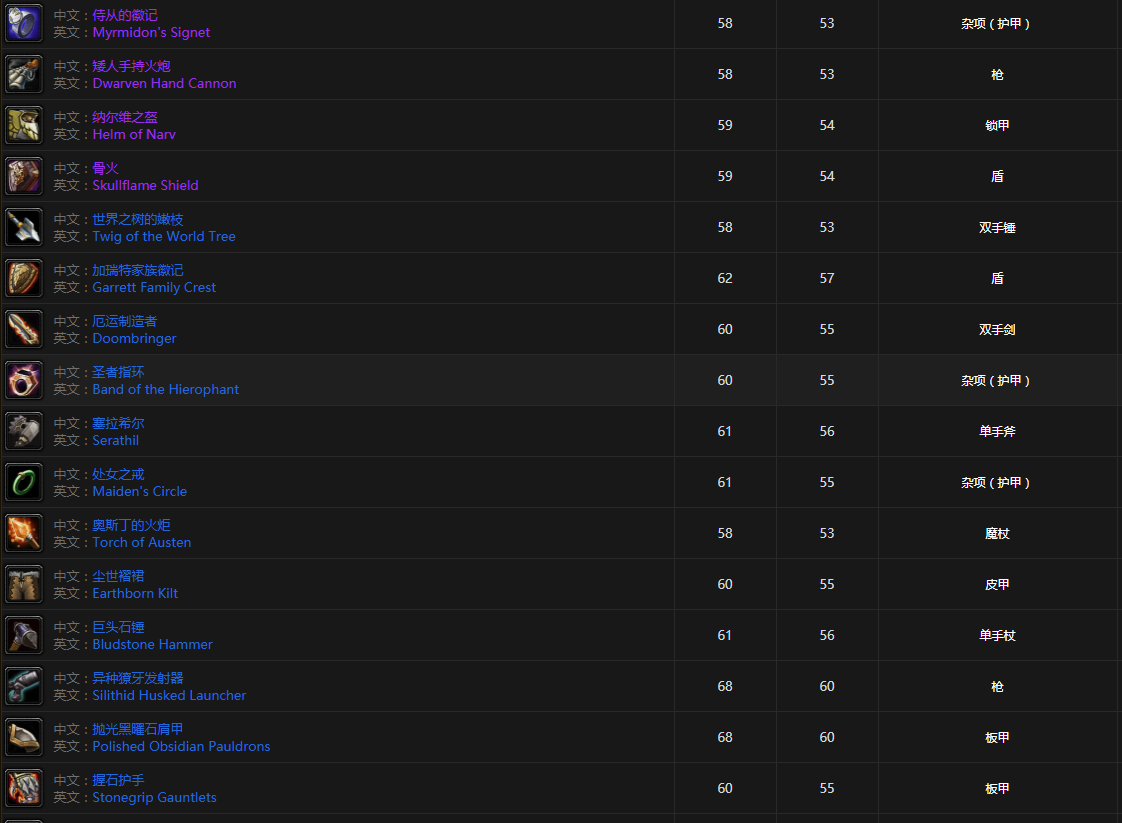Click the green Maiden's Circle ring icon

[x=24, y=482]
